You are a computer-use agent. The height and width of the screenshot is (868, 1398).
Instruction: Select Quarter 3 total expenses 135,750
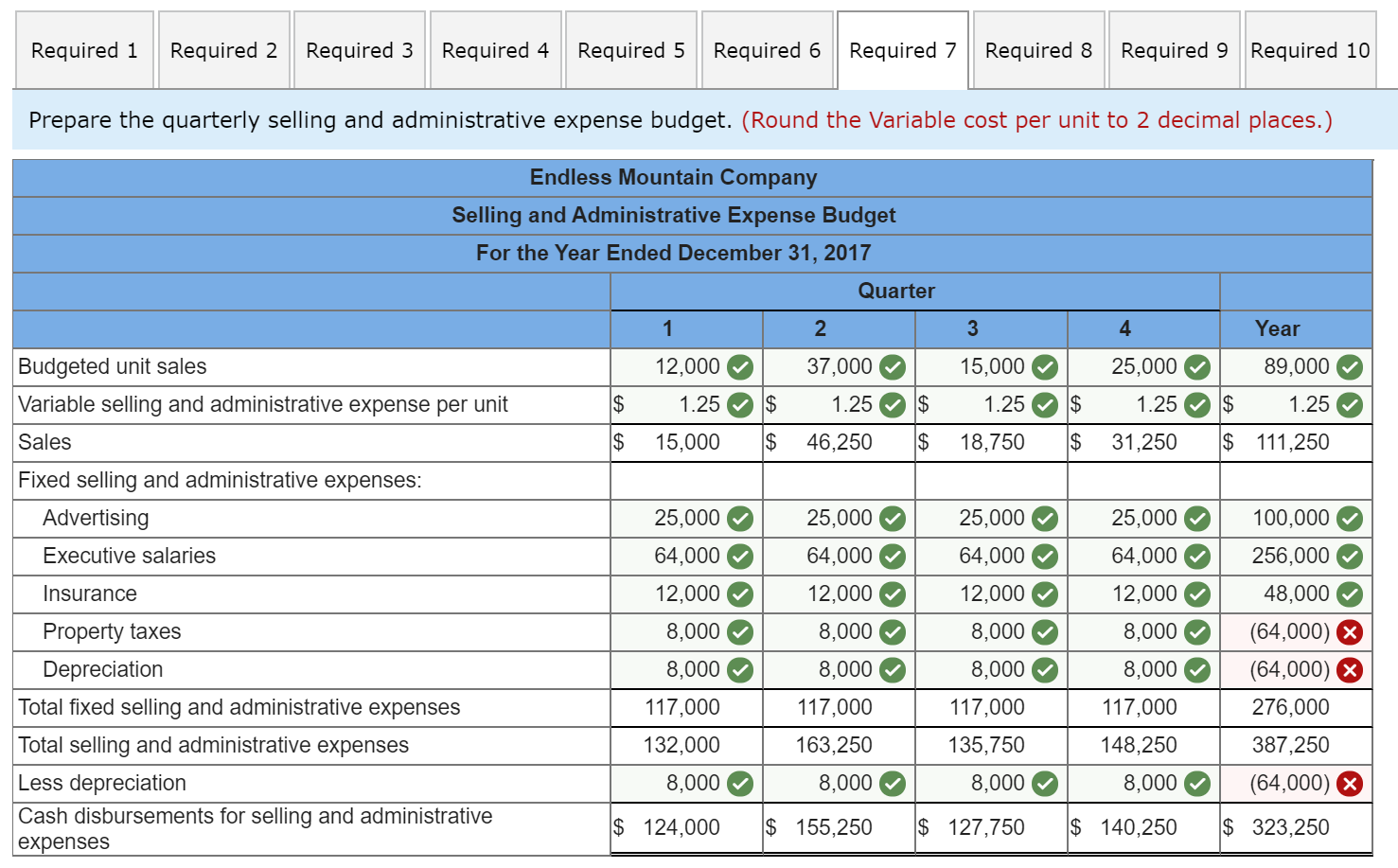986,745
